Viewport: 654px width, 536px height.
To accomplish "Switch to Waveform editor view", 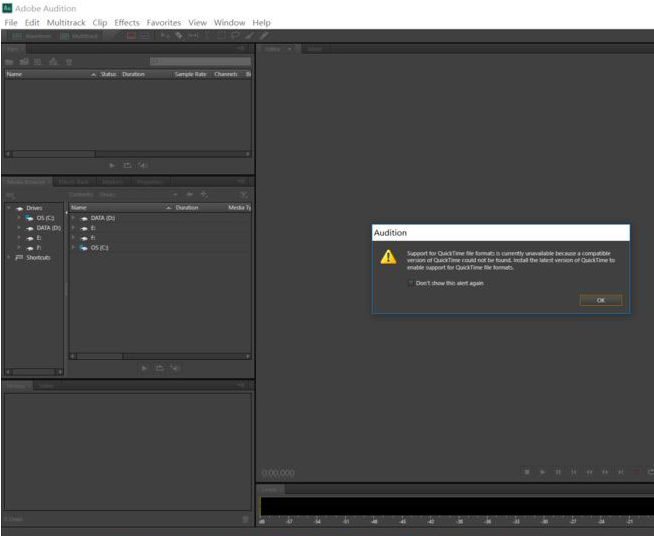I will 32,36.
